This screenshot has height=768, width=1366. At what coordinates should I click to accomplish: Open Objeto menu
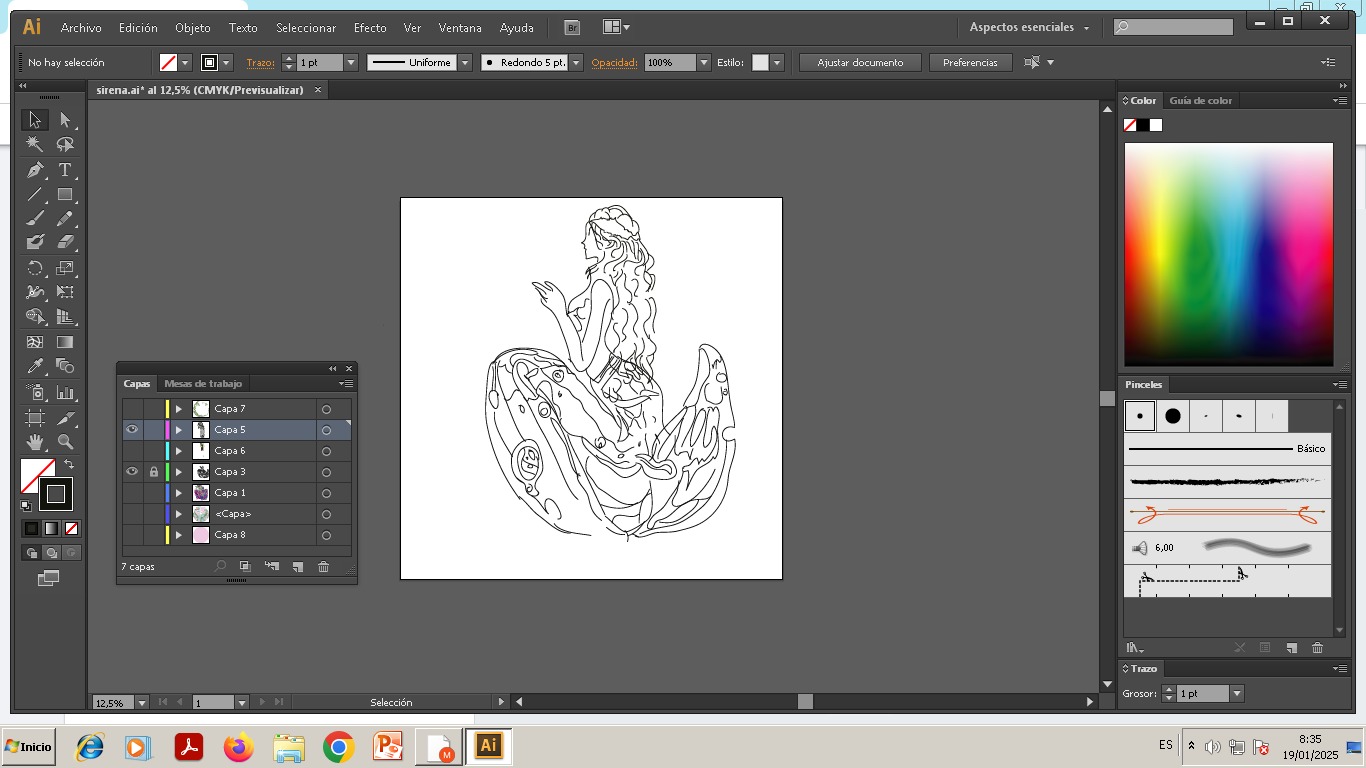[x=193, y=28]
